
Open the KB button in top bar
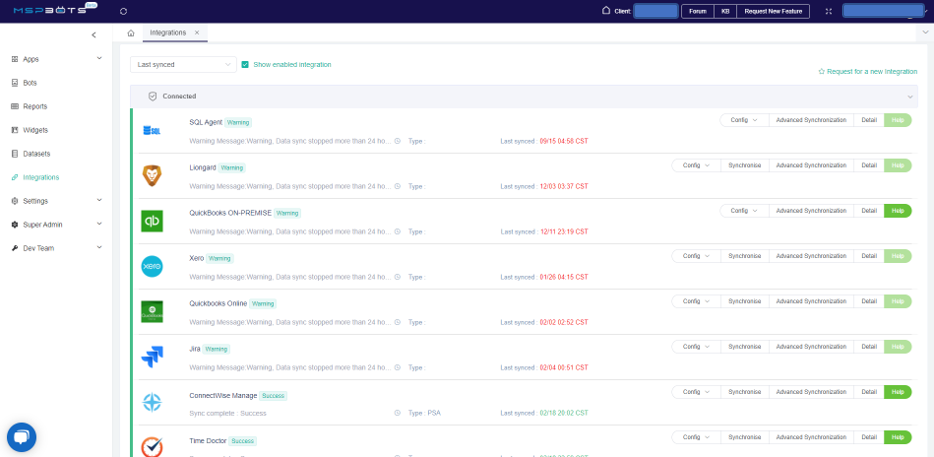[x=725, y=11]
